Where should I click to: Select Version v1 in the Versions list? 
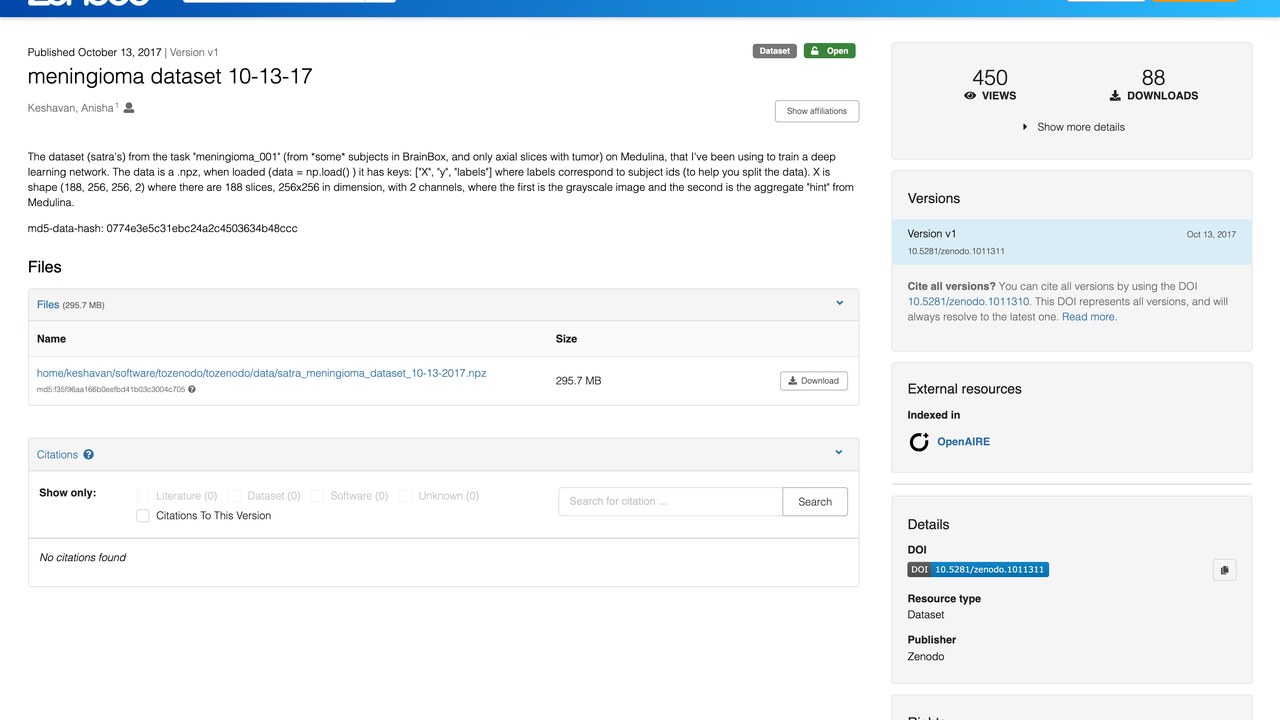coord(1072,242)
